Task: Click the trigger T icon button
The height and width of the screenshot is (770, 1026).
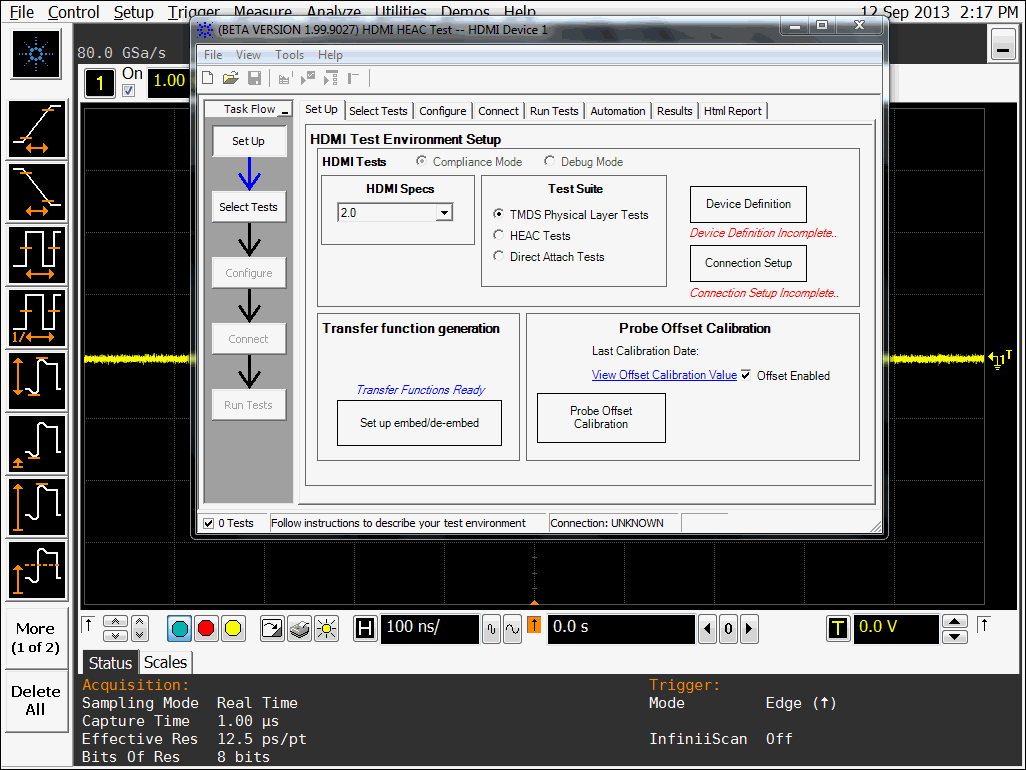Action: [837, 628]
